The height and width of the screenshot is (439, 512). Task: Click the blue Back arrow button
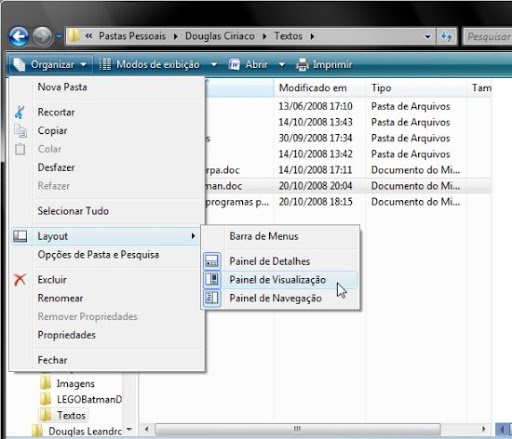tap(19, 36)
